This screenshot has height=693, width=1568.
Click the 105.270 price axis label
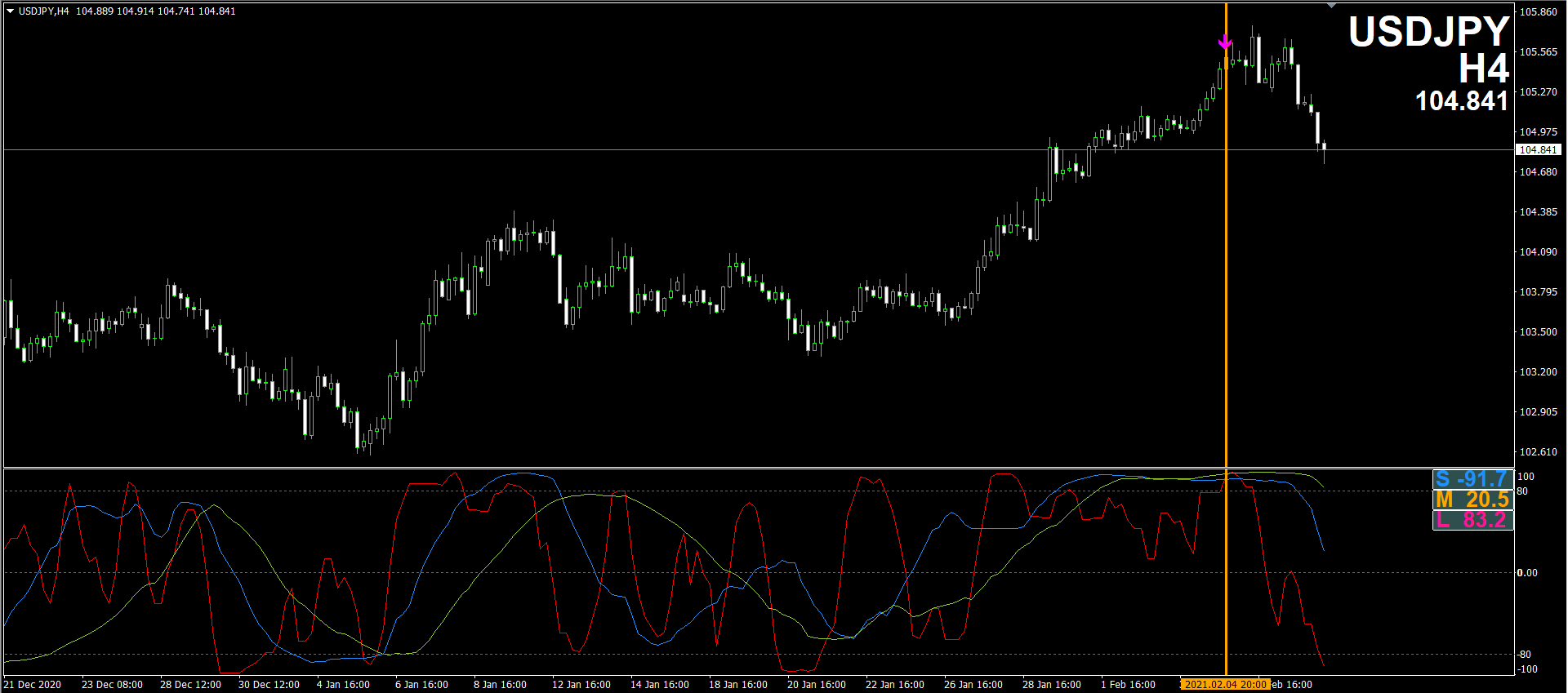pyautogui.click(x=1538, y=92)
